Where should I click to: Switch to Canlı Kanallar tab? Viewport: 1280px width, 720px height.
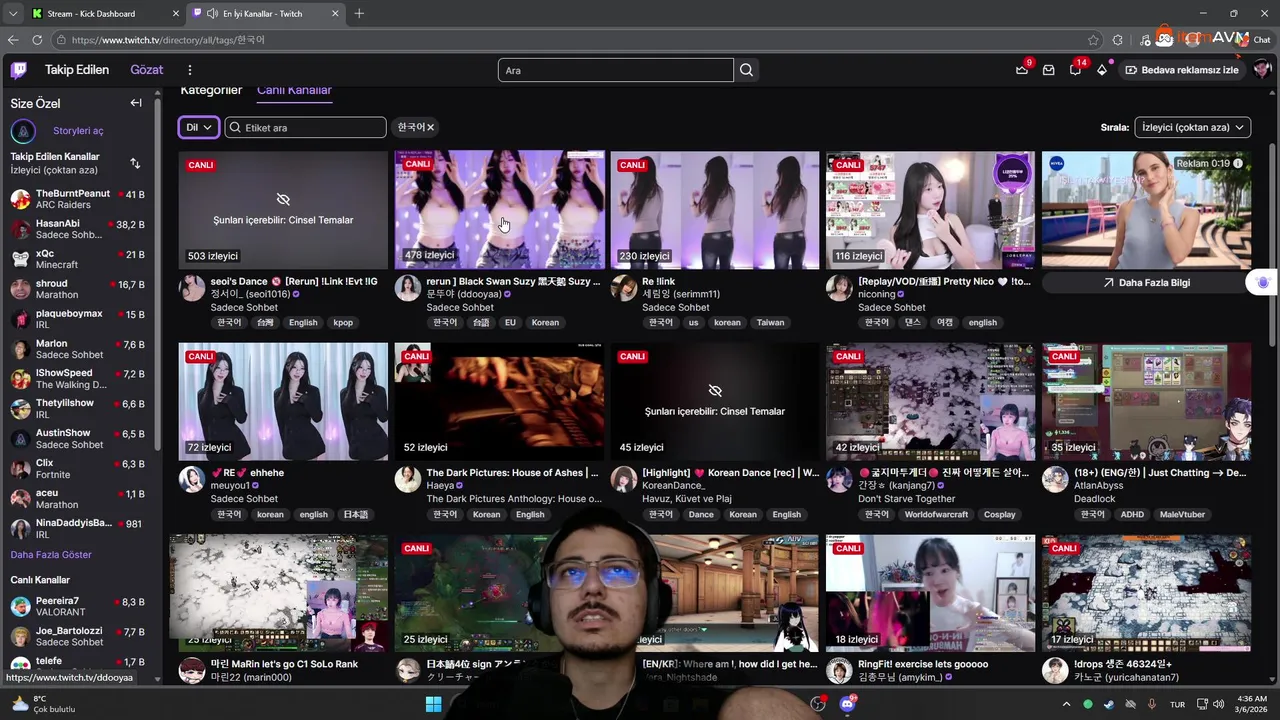click(294, 90)
